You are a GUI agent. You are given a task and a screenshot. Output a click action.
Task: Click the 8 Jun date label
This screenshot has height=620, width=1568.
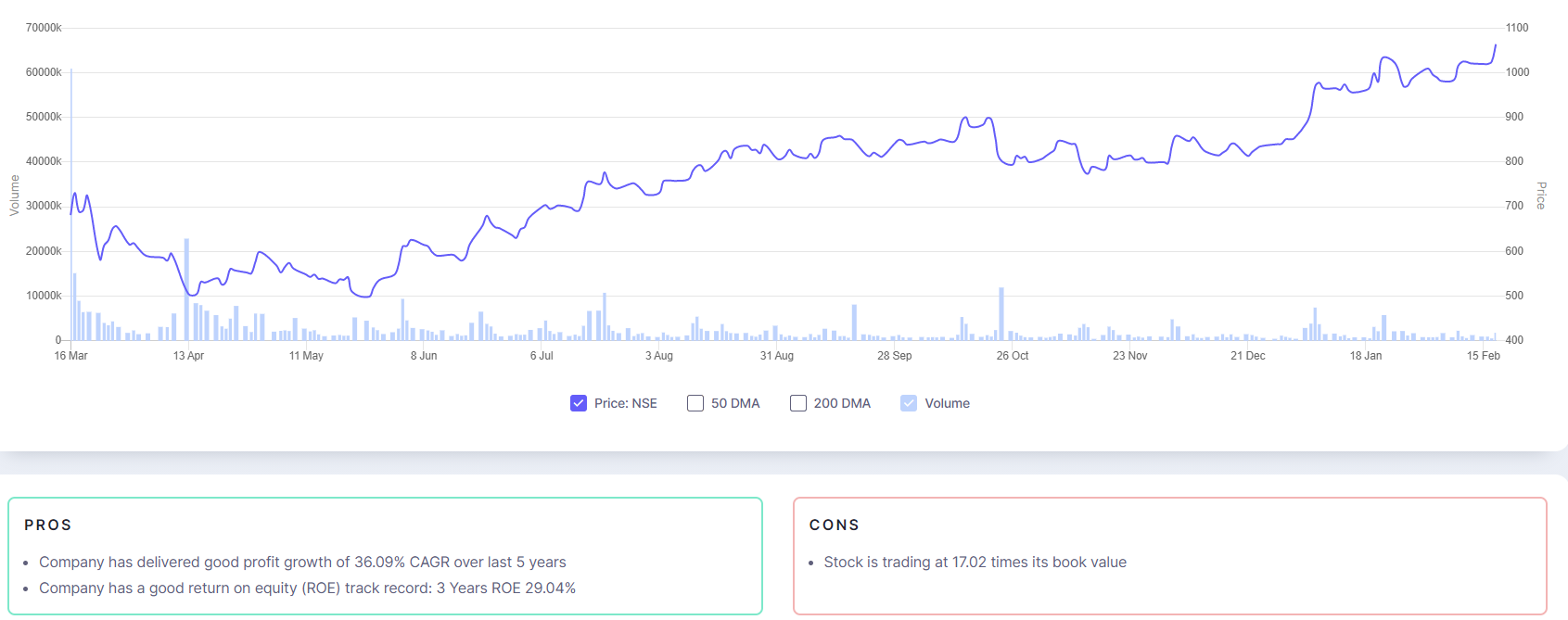[x=424, y=356]
